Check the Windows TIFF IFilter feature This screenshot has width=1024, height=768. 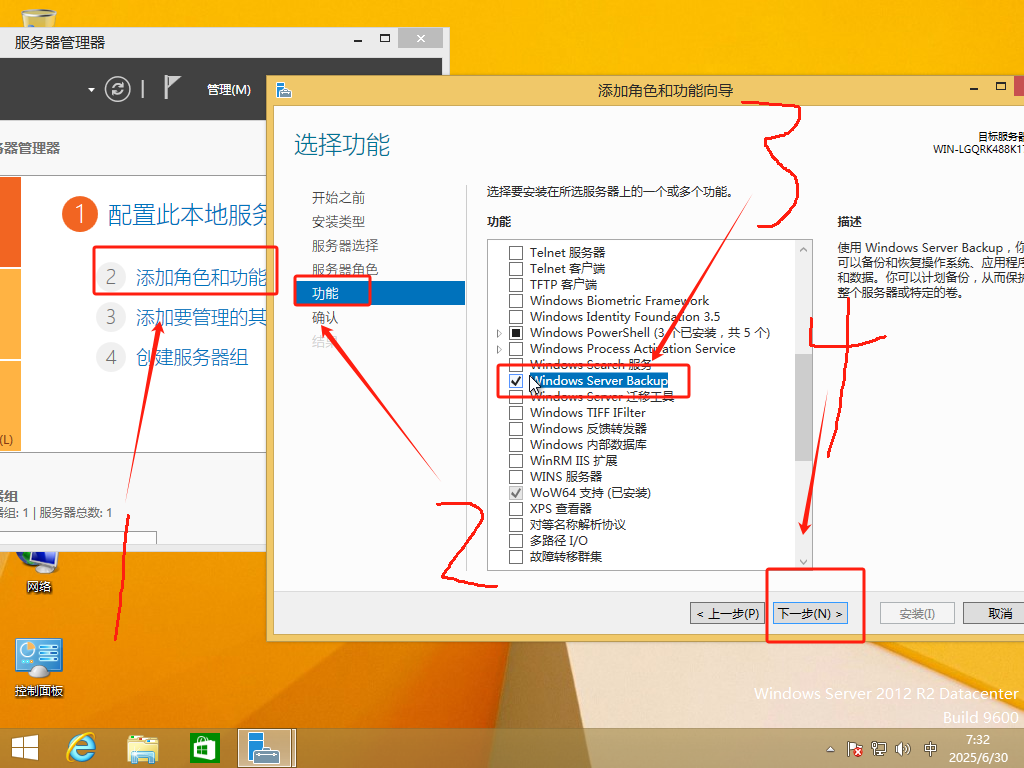516,413
